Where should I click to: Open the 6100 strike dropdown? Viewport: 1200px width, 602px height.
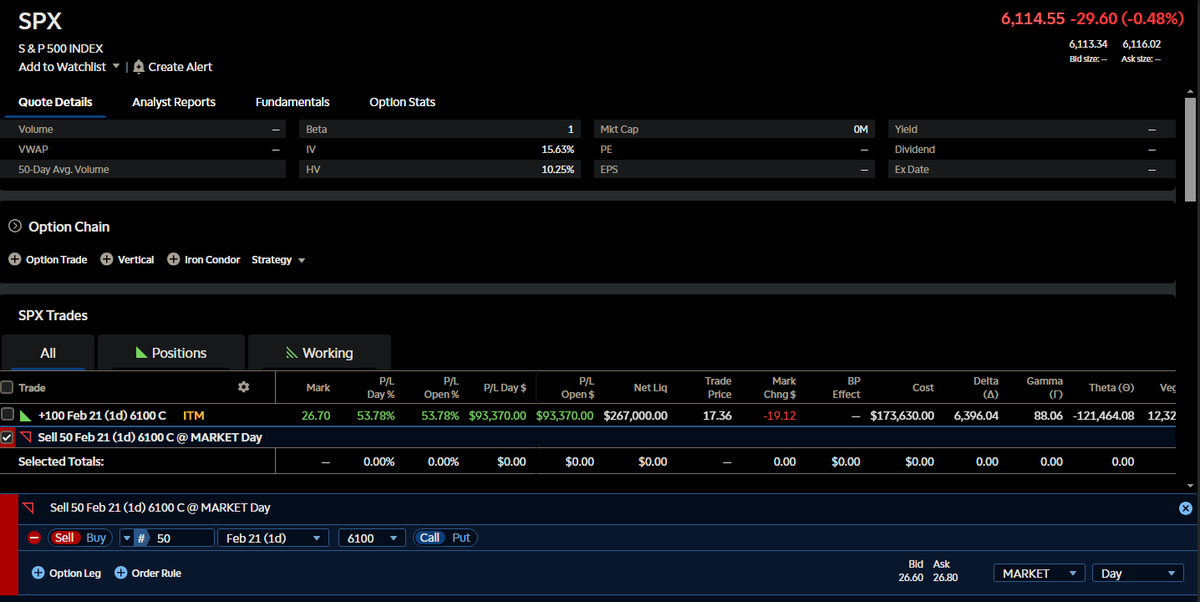pos(372,538)
